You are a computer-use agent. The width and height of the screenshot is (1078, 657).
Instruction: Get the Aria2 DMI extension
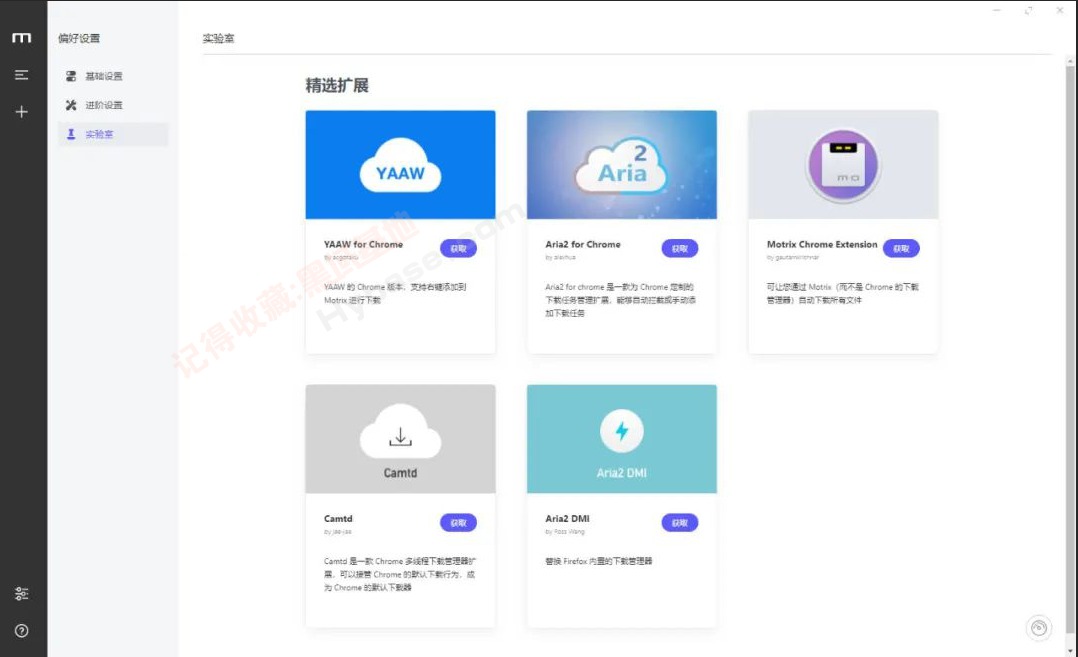click(x=679, y=523)
